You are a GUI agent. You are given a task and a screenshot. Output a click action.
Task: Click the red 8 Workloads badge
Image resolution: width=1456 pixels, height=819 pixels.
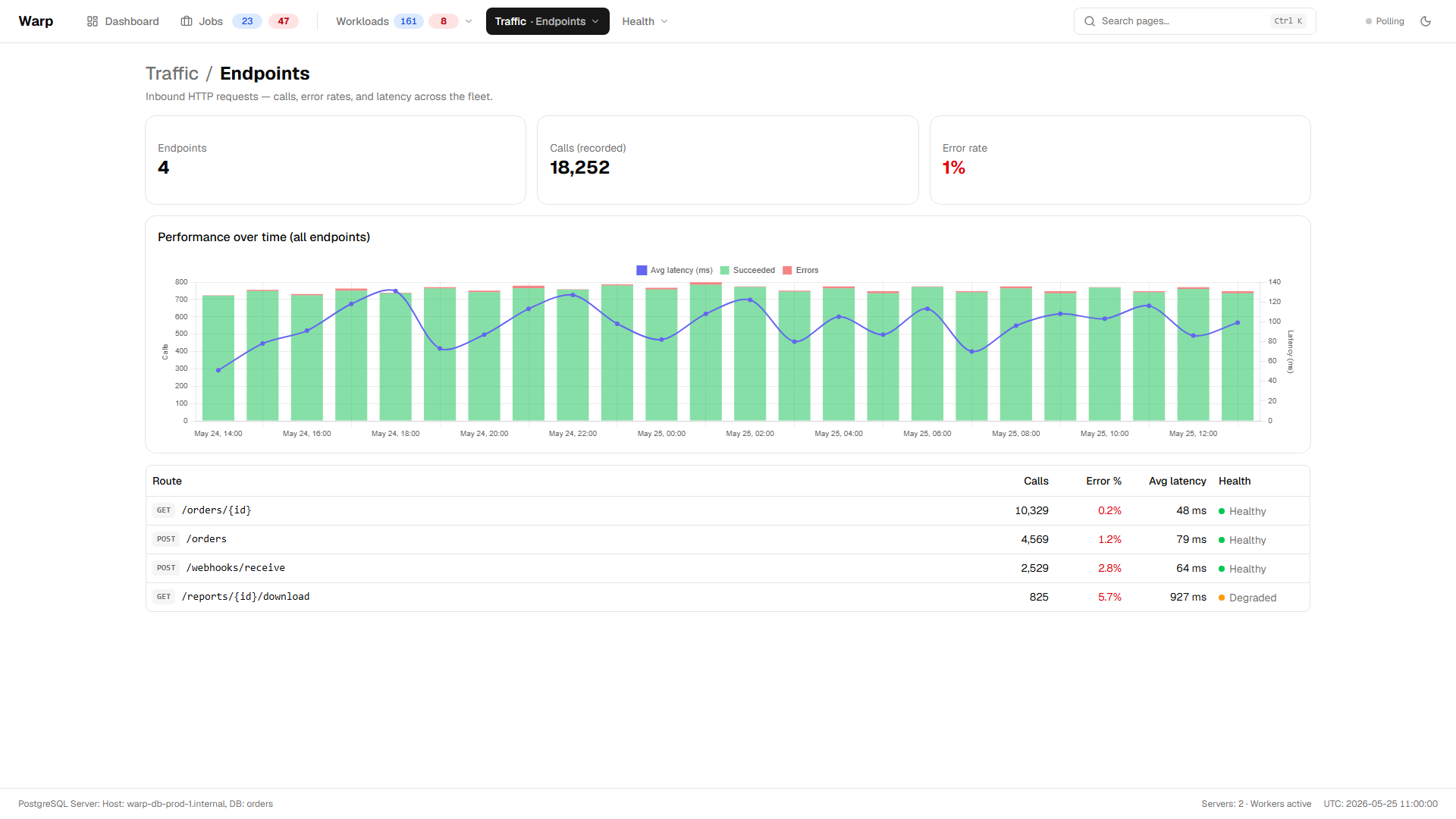pos(444,21)
